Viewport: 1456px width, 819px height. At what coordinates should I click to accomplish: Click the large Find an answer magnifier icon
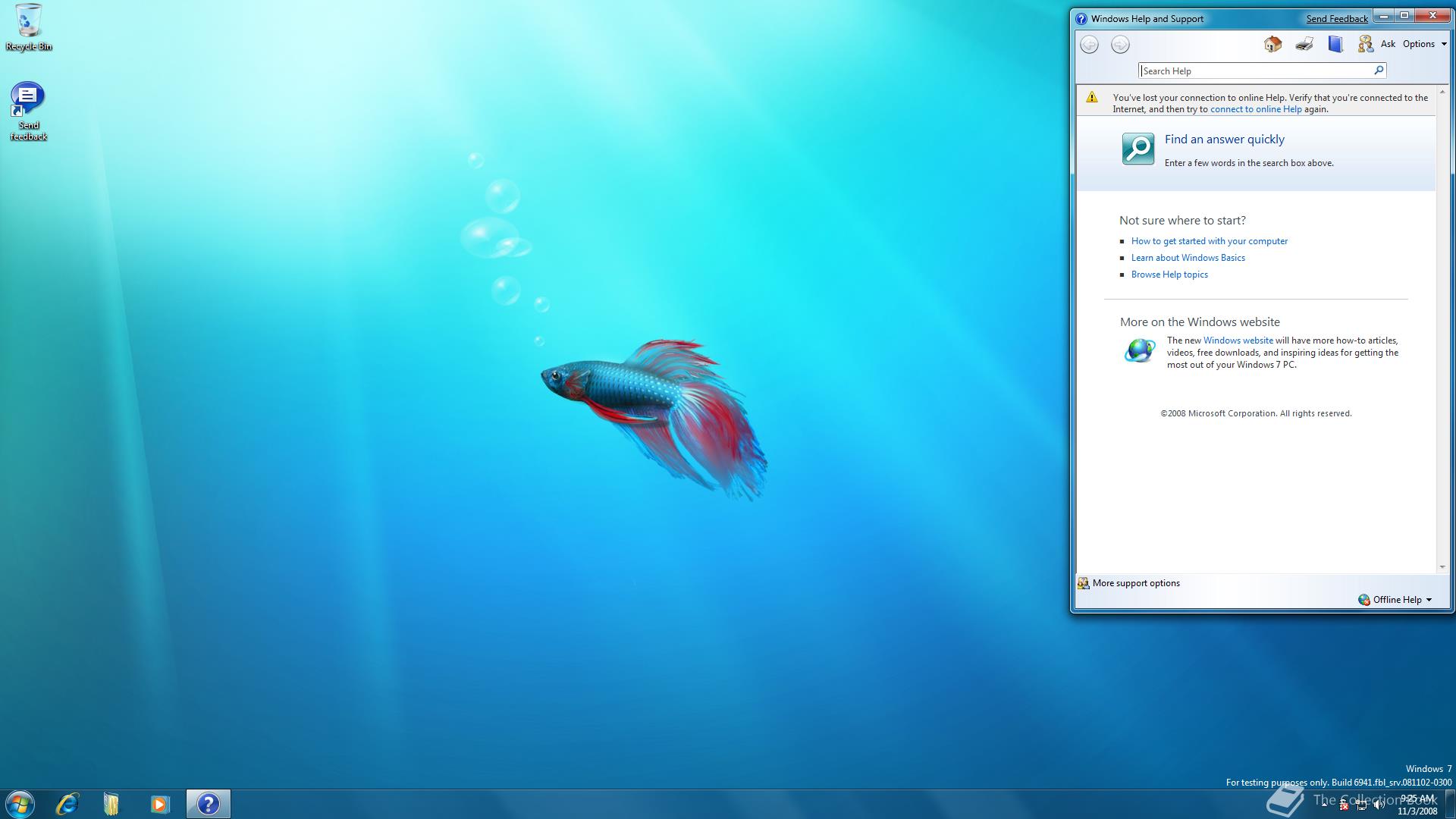click(x=1138, y=149)
